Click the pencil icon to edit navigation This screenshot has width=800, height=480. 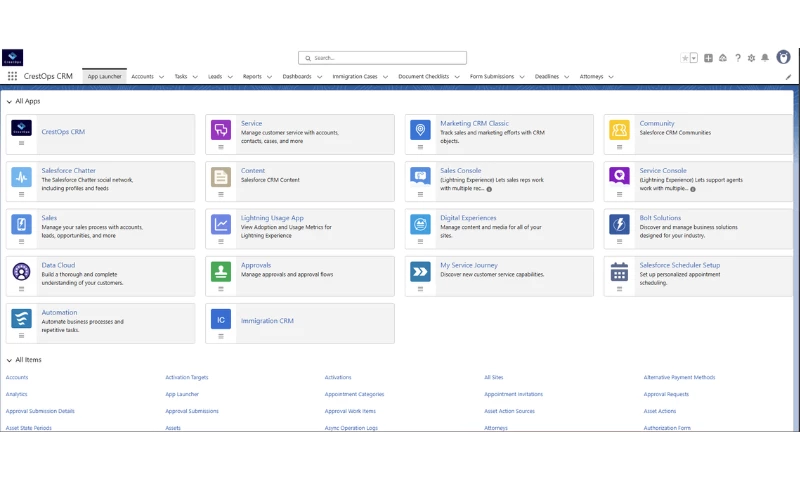[x=788, y=76]
